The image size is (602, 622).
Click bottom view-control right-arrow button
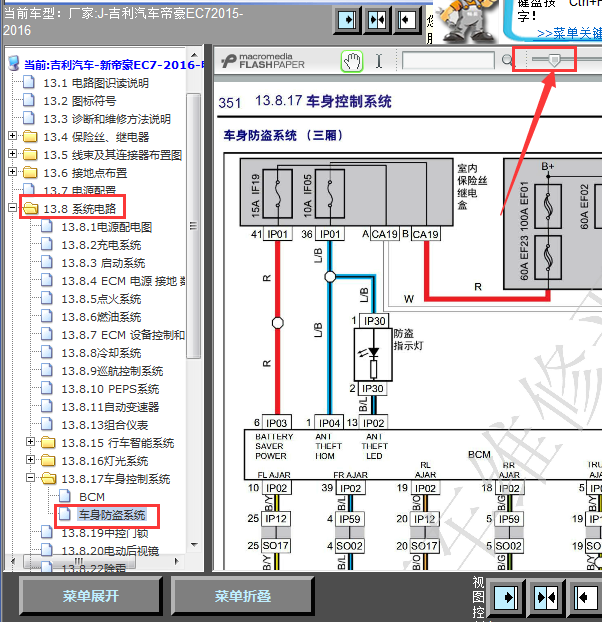click(506, 597)
